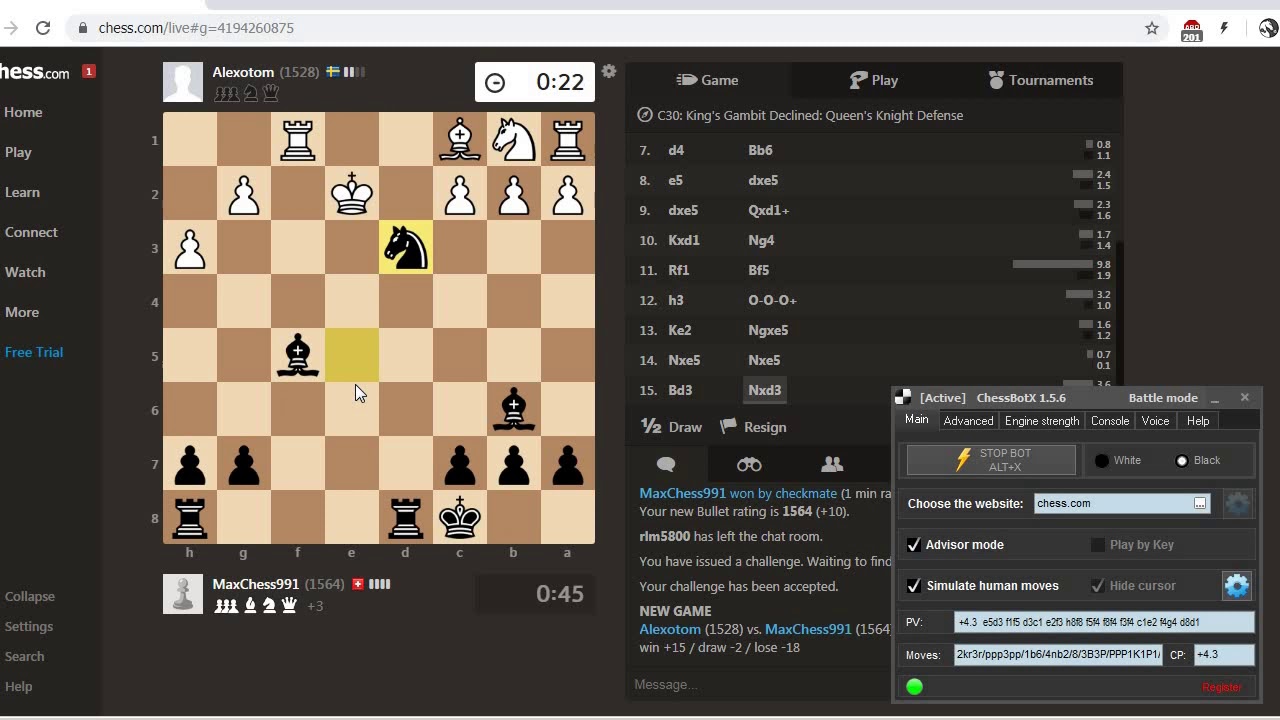Screen dimensions: 1280x720
Task: Open the notification badge beside chess.com logo
Action: pos(89,71)
